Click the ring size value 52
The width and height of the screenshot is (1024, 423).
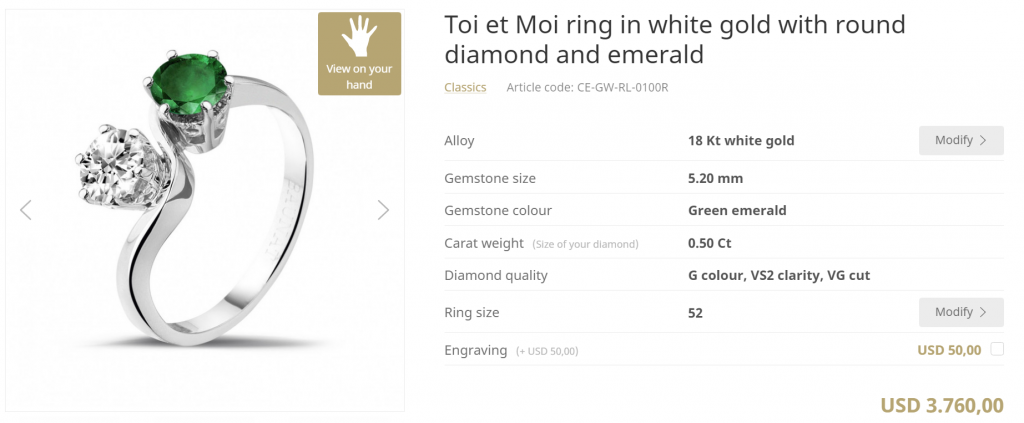695,313
